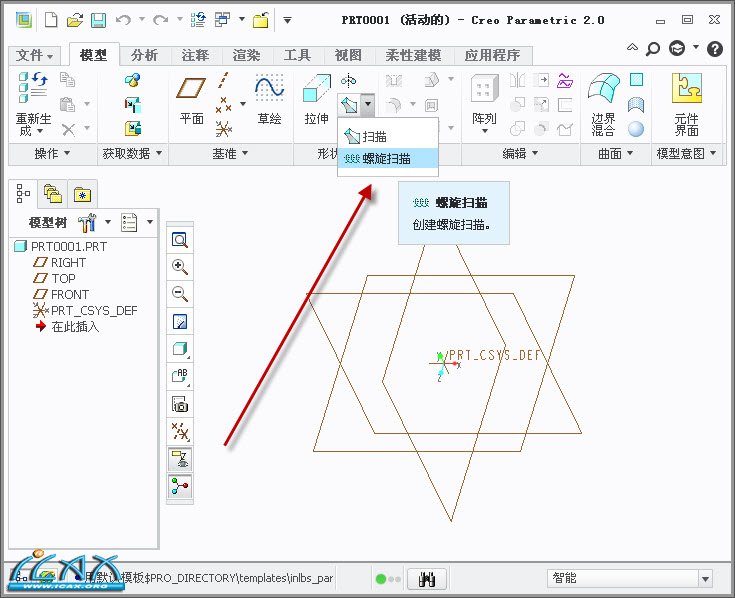Click the Component Interface (元件界面) icon
The width and height of the screenshot is (735, 598).
coord(686,104)
